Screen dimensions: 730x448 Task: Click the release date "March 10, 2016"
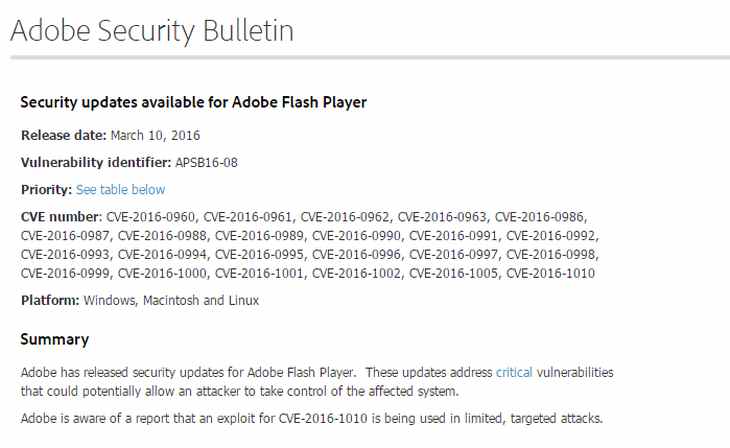[142, 135]
